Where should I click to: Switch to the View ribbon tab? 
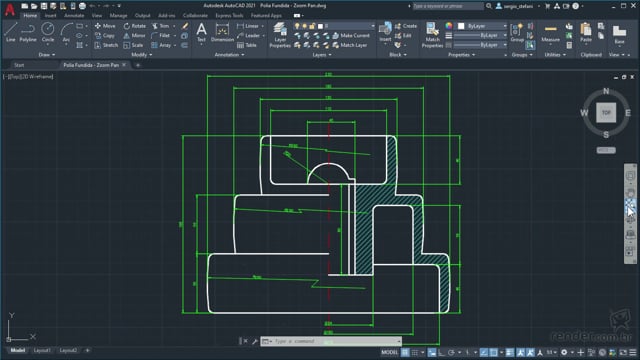[x=96, y=16]
